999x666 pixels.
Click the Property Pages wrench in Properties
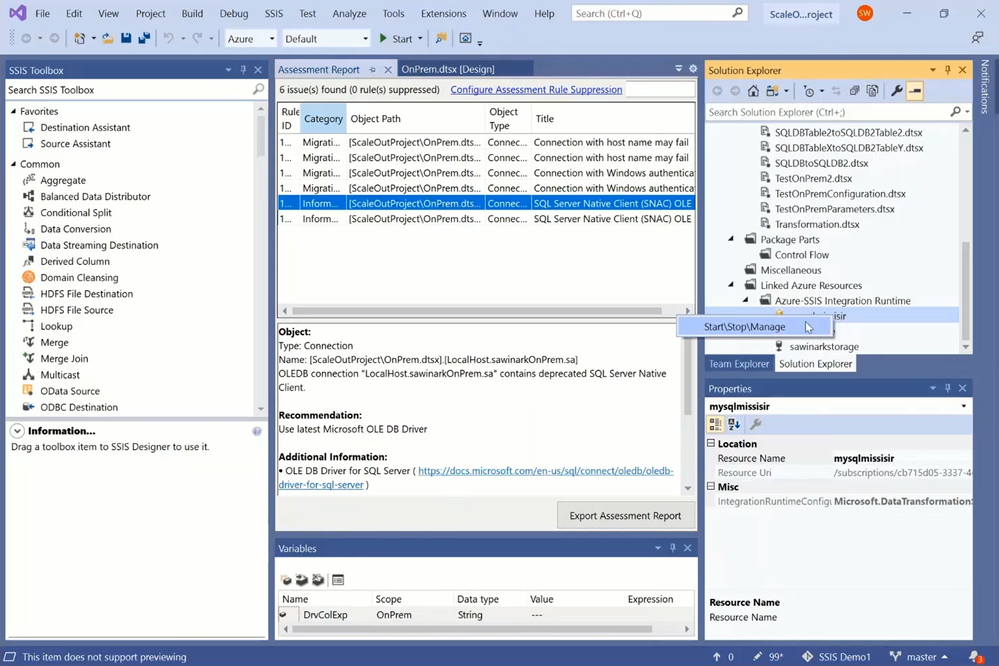point(756,424)
